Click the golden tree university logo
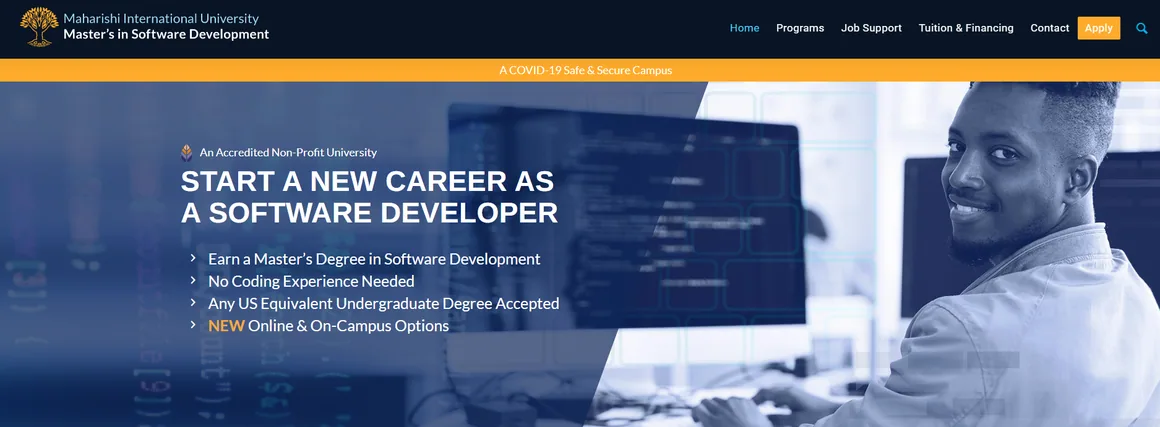This screenshot has width=1160, height=427. click(39, 27)
